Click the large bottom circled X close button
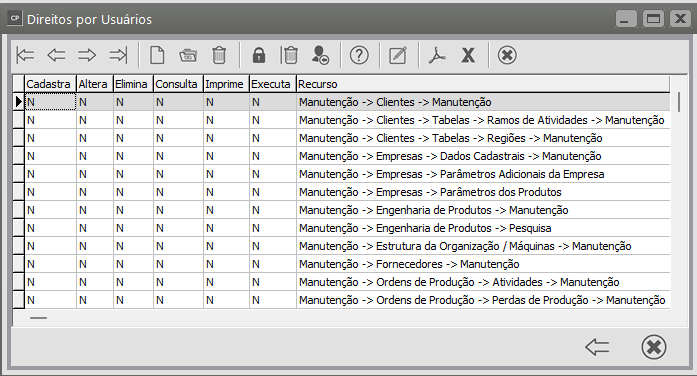The width and height of the screenshot is (697, 376). (654, 347)
